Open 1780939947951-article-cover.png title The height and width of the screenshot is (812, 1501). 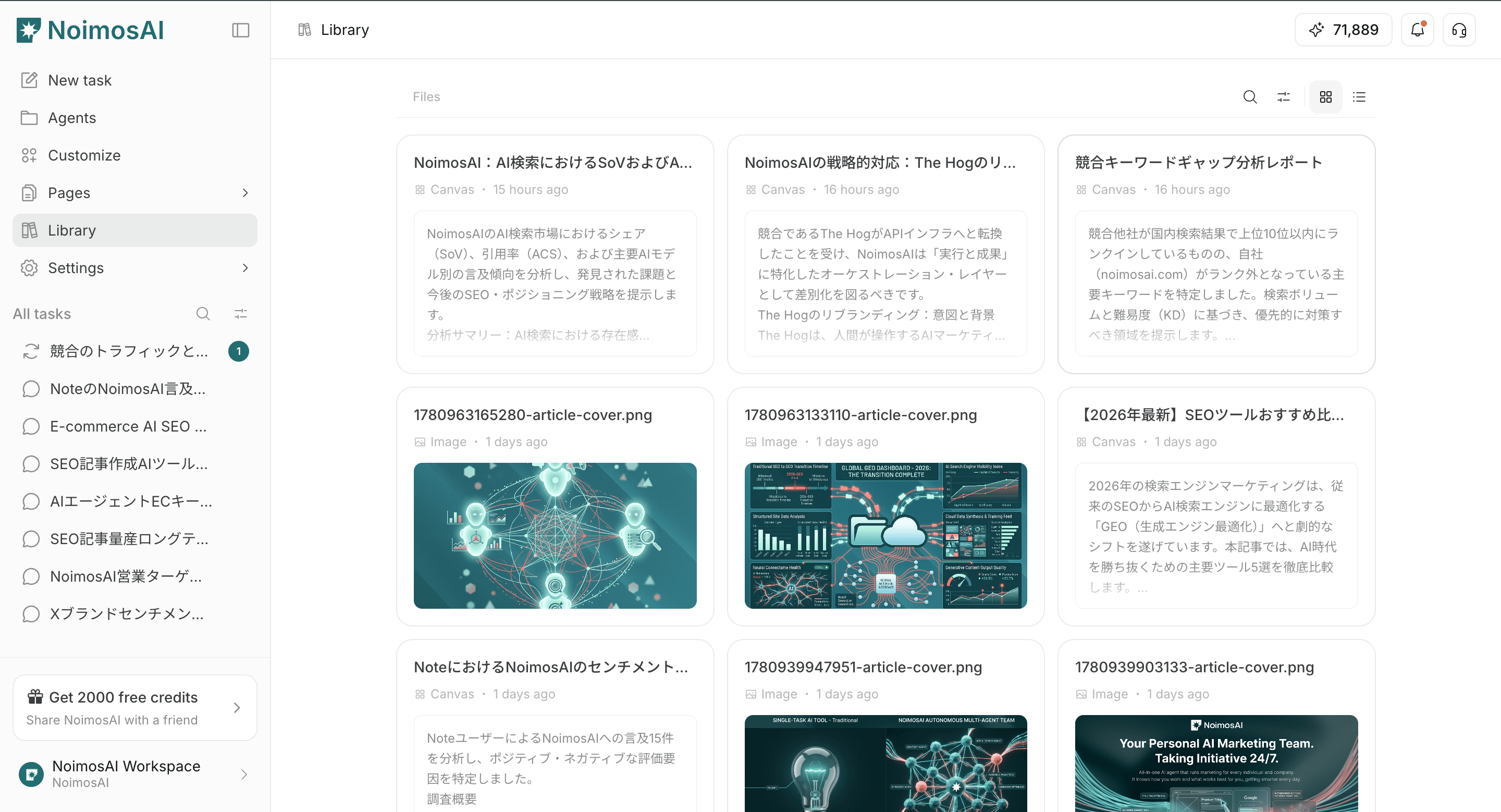click(863, 667)
